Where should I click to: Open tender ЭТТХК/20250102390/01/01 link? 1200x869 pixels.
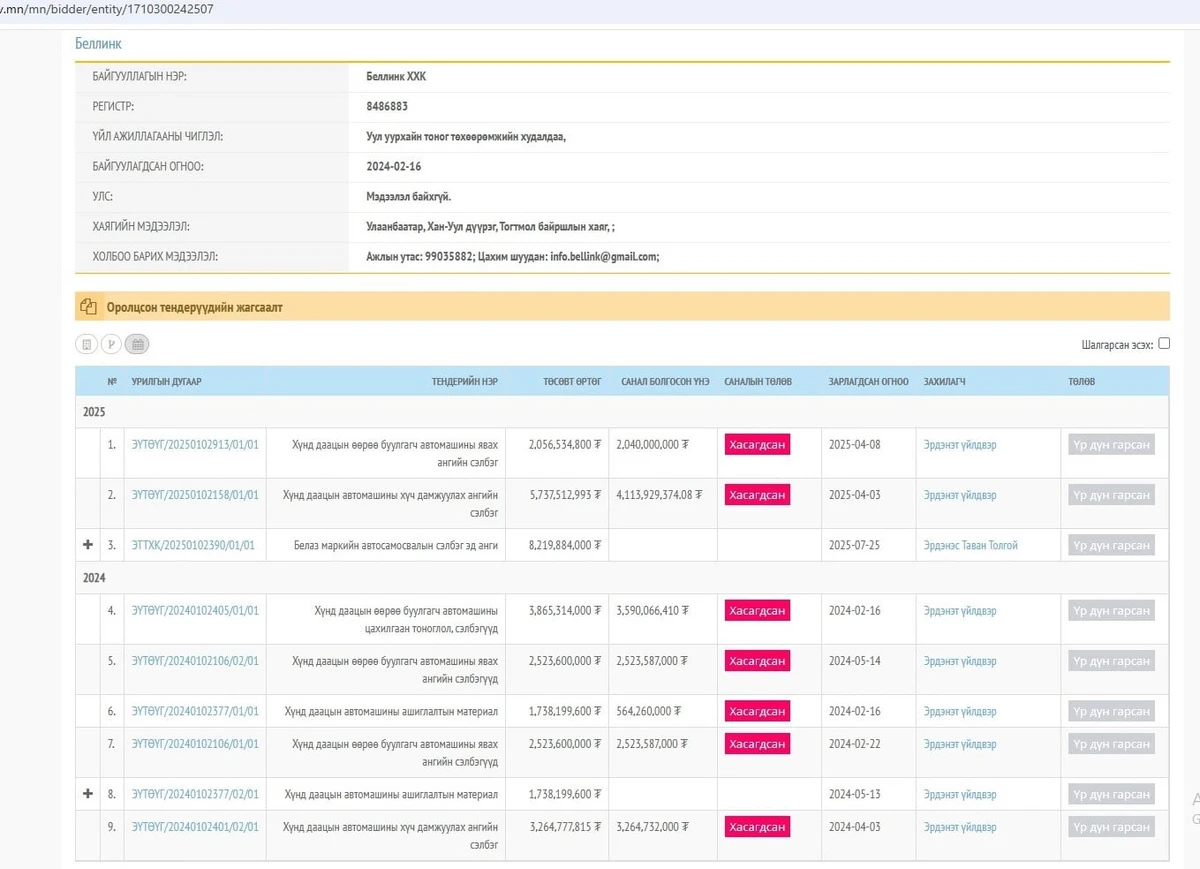[193, 545]
